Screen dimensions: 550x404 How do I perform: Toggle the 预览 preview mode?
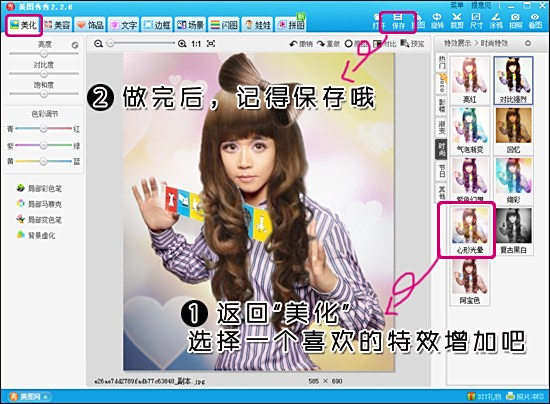[x=412, y=44]
